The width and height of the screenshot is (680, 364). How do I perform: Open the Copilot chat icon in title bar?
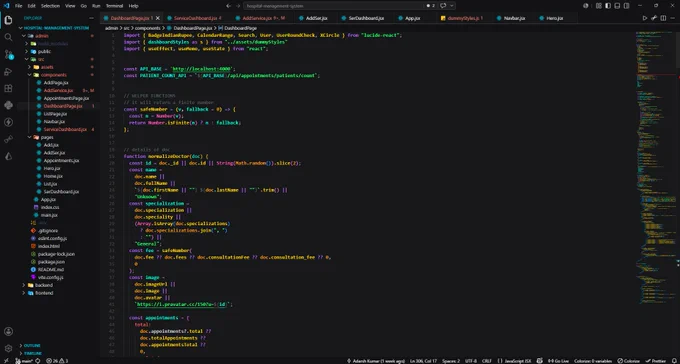[x=443, y=6]
